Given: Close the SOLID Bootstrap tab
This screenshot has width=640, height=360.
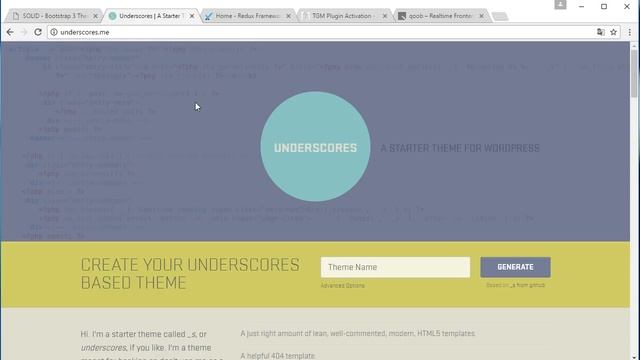Looking at the screenshot, I should click(x=96, y=16).
